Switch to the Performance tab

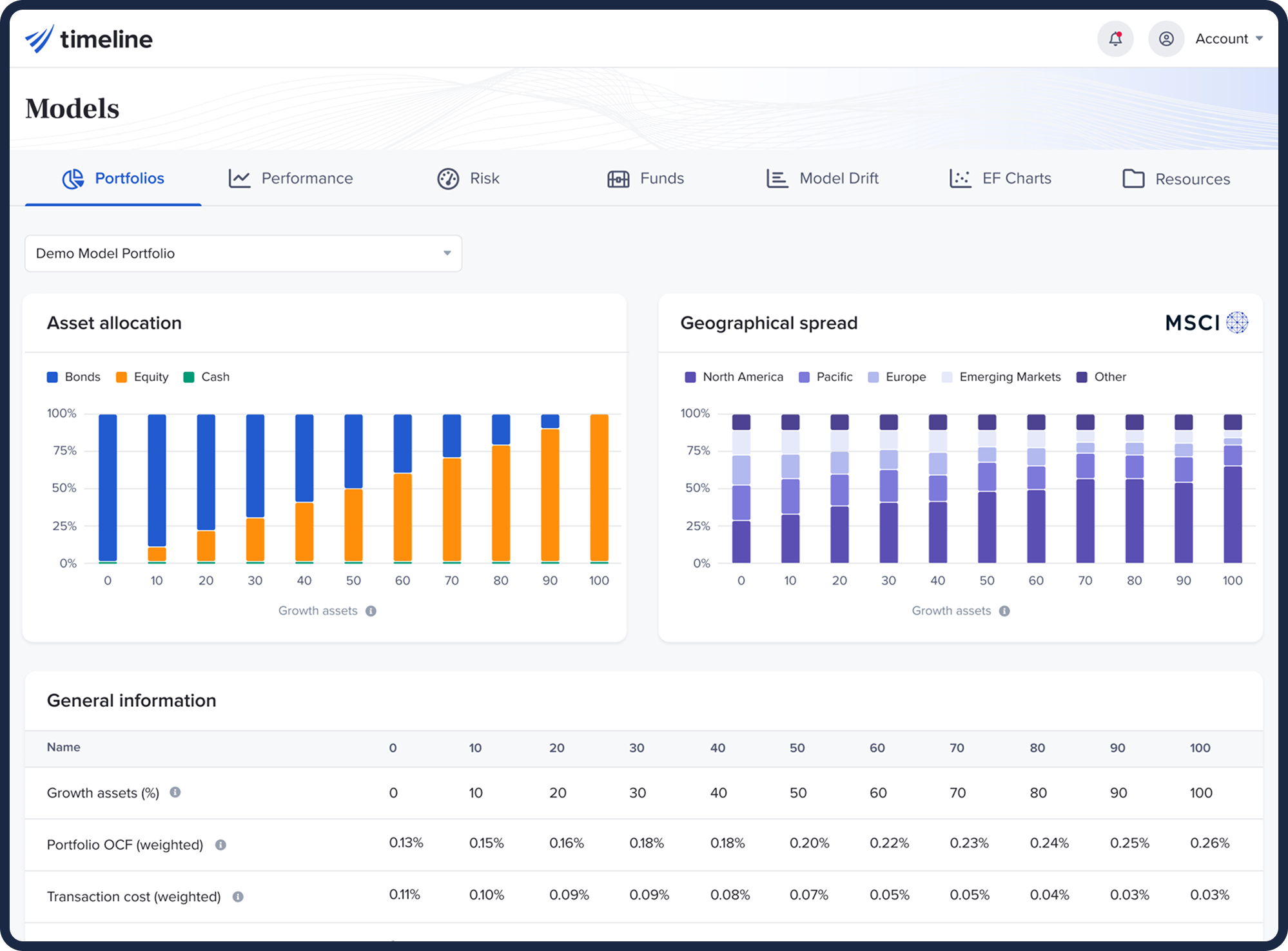click(291, 178)
